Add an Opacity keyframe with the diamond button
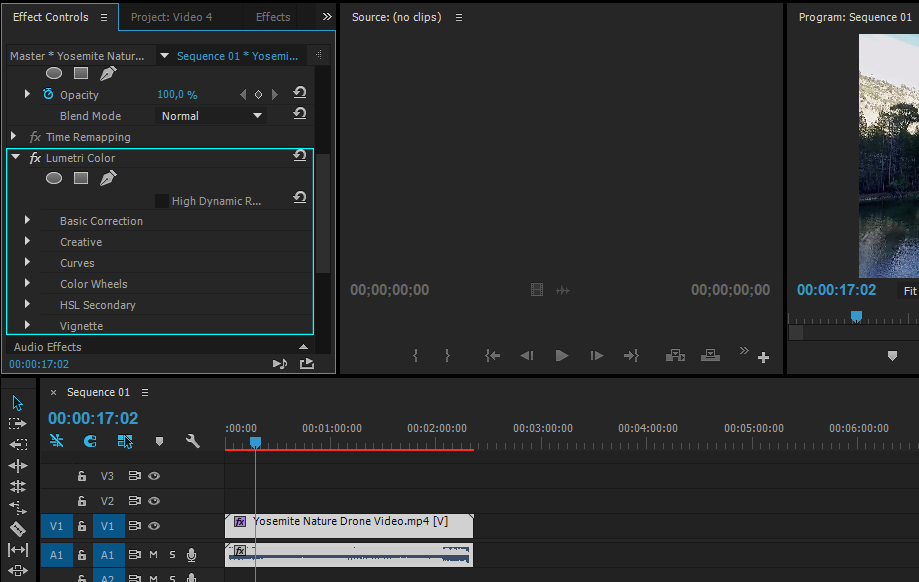Viewport: 919px width, 582px height. coord(259,94)
